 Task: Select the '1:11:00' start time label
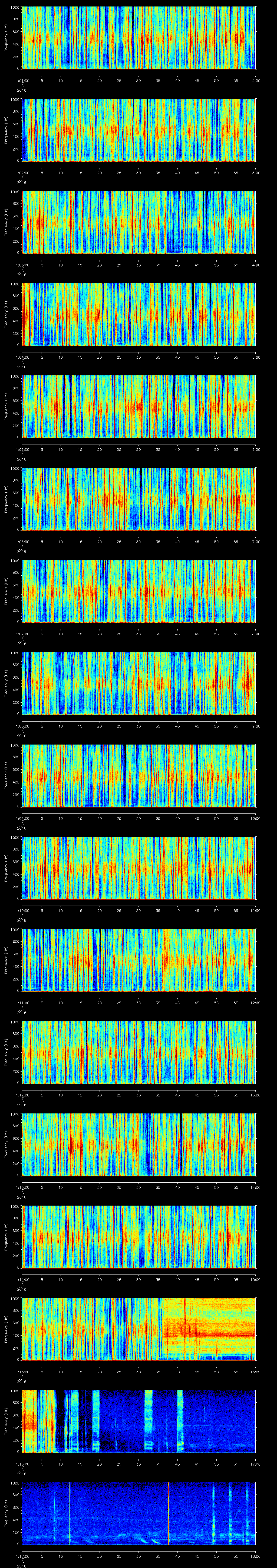pos(22,1003)
